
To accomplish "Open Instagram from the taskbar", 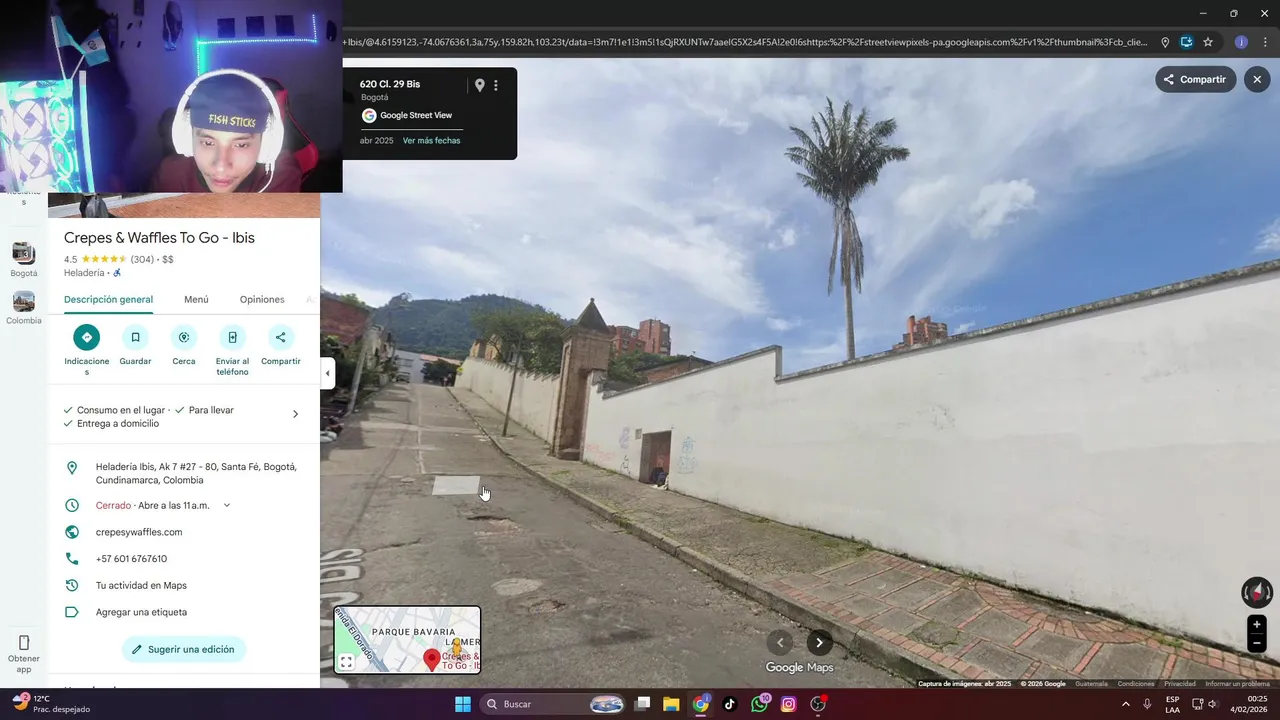I will 788,704.
